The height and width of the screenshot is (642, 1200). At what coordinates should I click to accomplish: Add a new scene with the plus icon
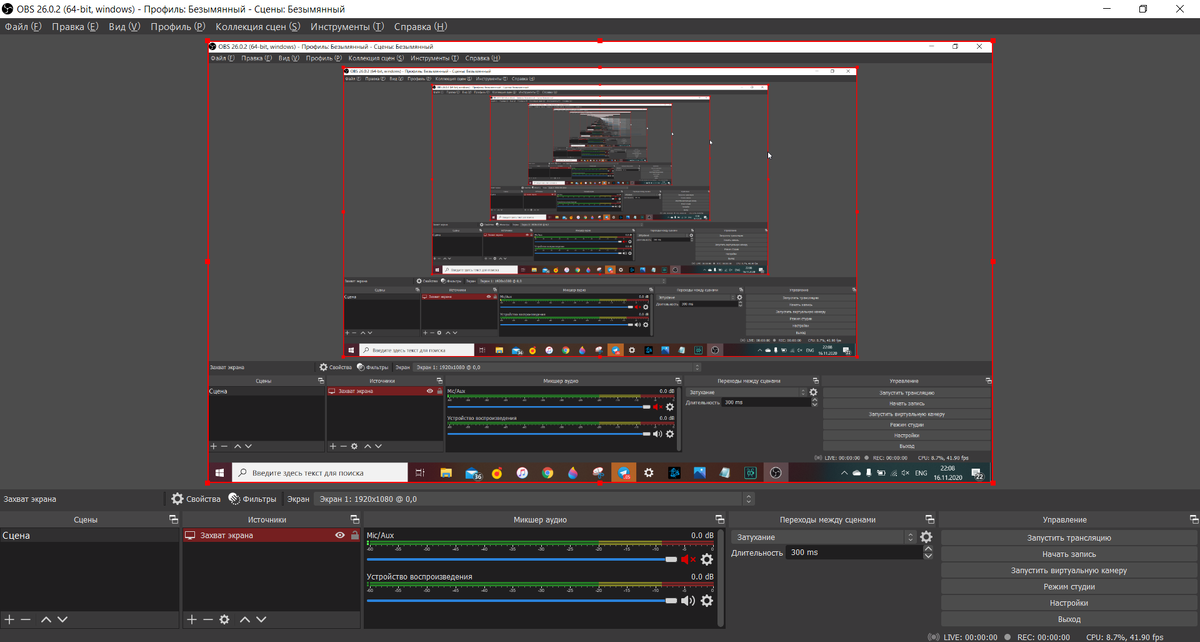[x=10, y=620]
